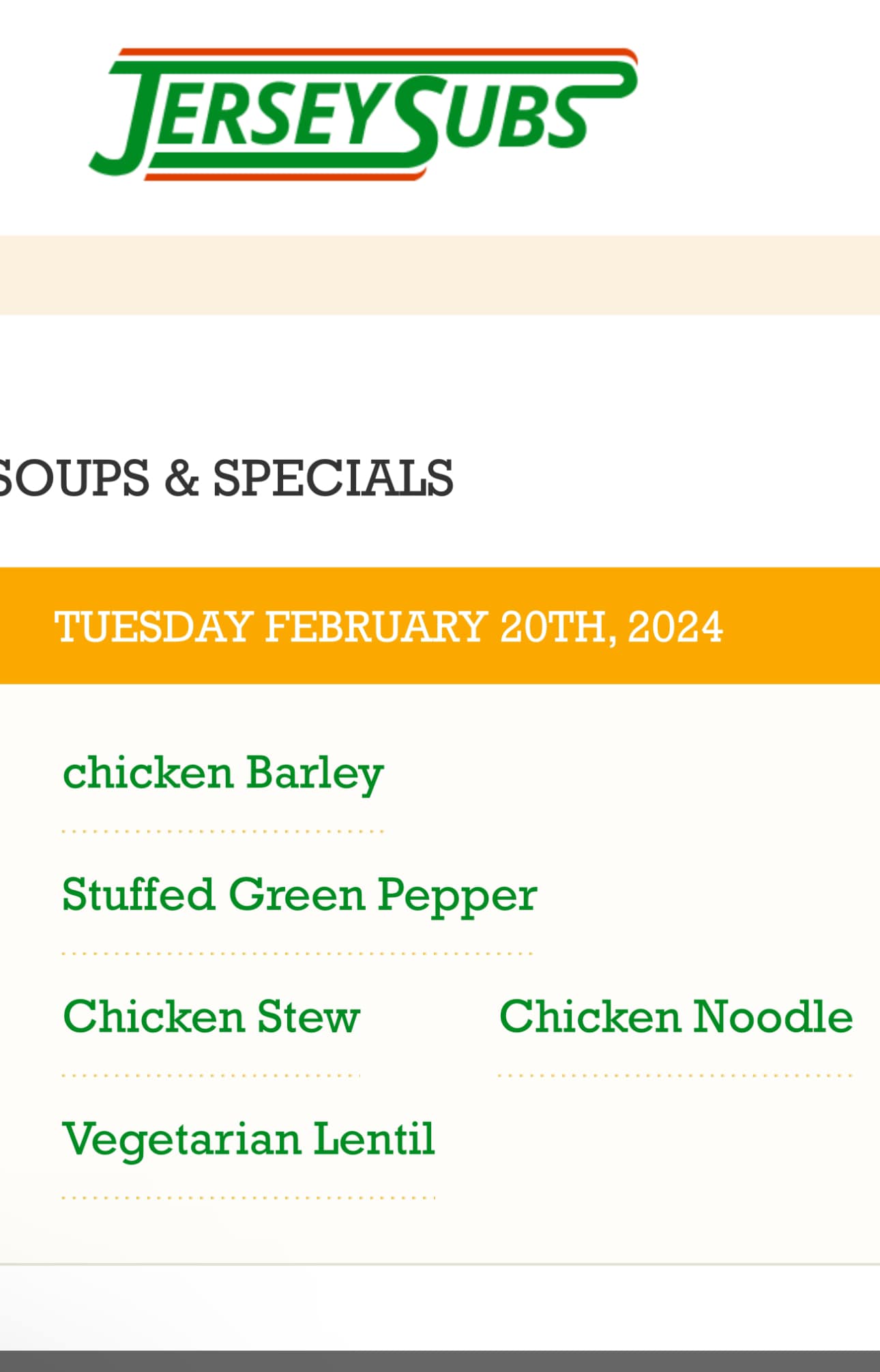
Task: Click dotted line under Chicken Stew
Action: click(x=211, y=1075)
